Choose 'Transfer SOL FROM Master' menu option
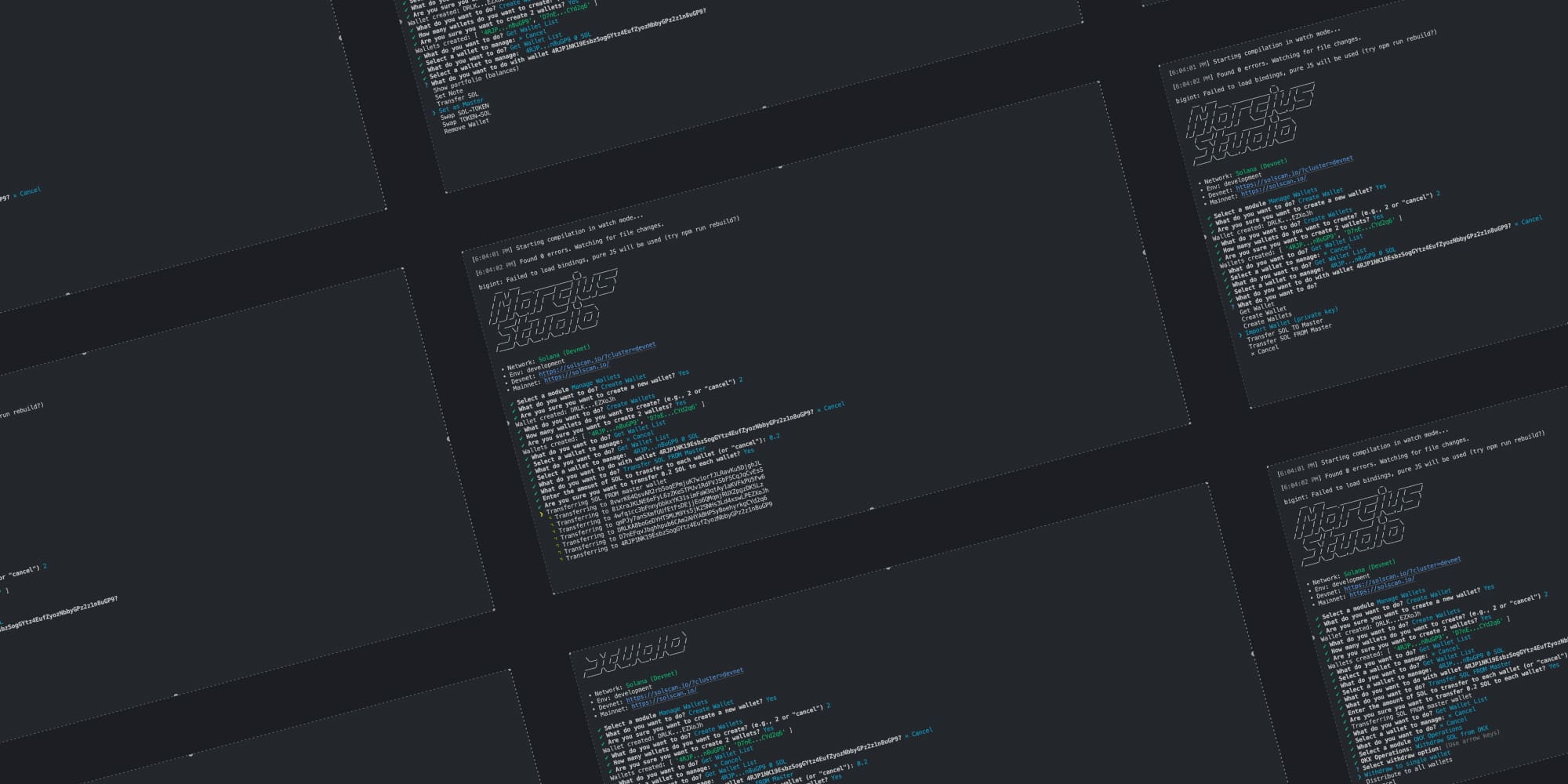This screenshot has height=784, width=1568. click(x=1290, y=337)
